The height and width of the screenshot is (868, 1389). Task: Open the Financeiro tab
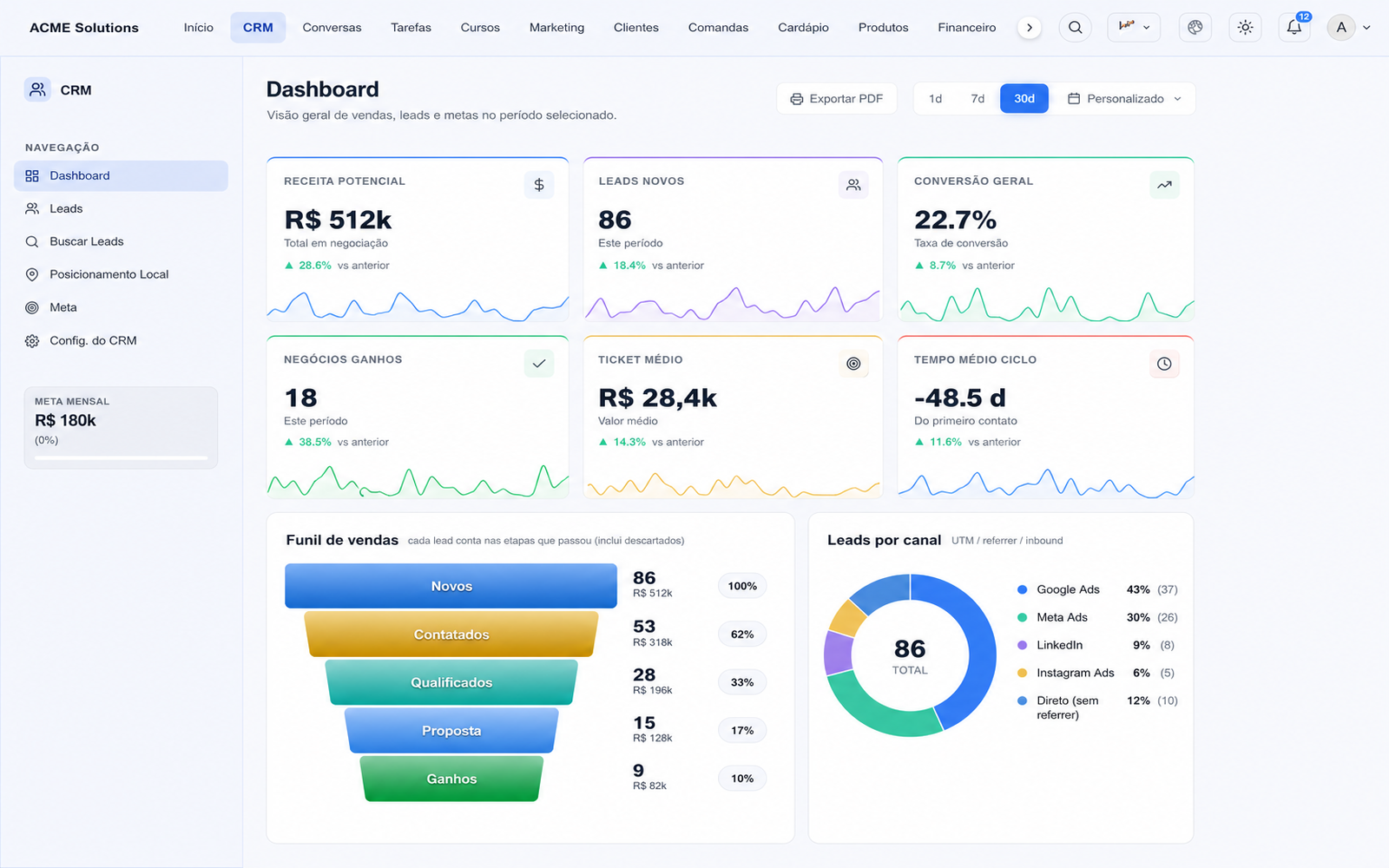(x=967, y=28)
